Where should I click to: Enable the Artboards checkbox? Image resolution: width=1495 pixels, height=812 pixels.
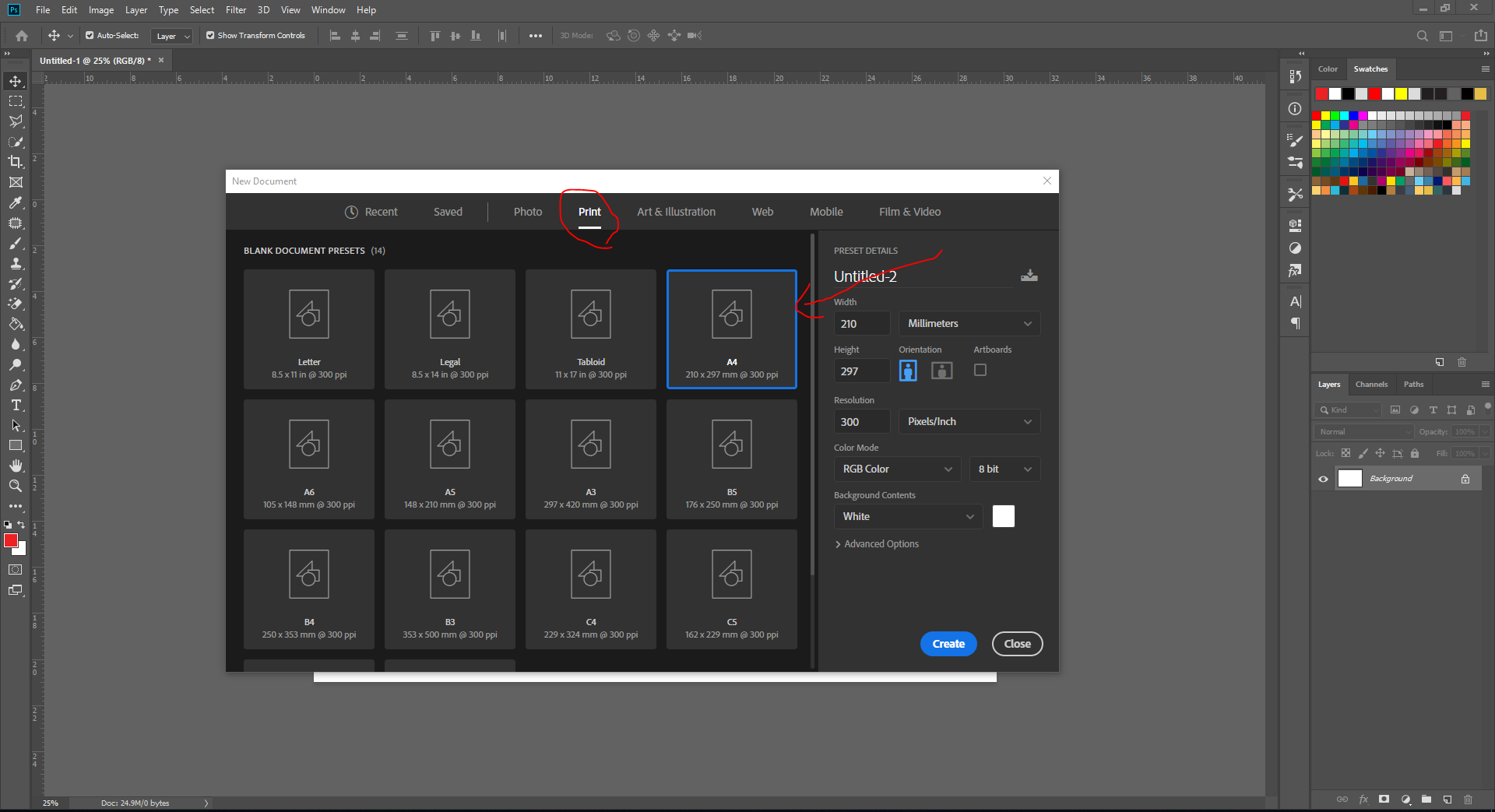(x=980, y=370)
